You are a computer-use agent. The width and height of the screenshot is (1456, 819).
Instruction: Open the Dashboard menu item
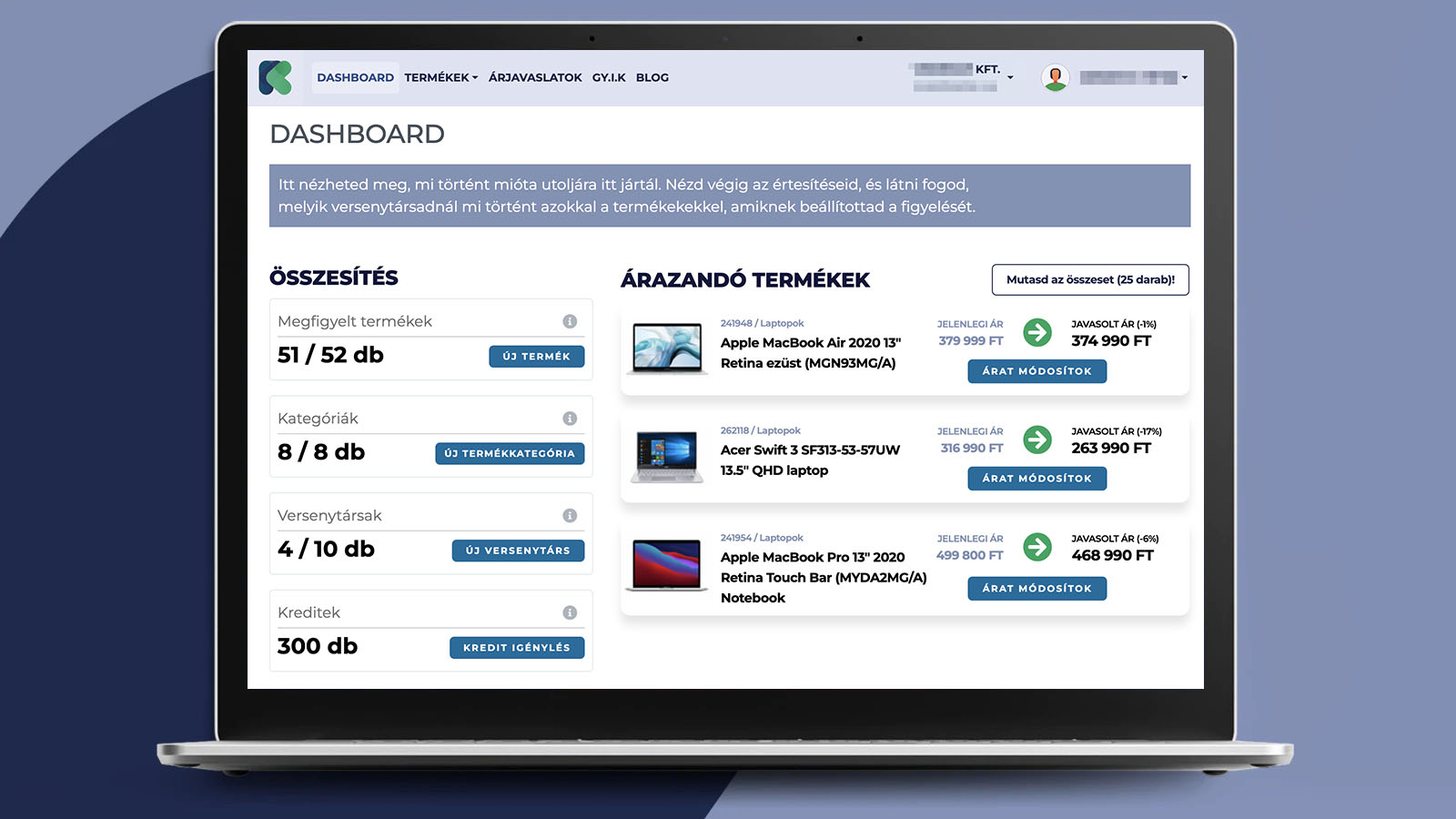pyautogui.click(x=355, y=77)
